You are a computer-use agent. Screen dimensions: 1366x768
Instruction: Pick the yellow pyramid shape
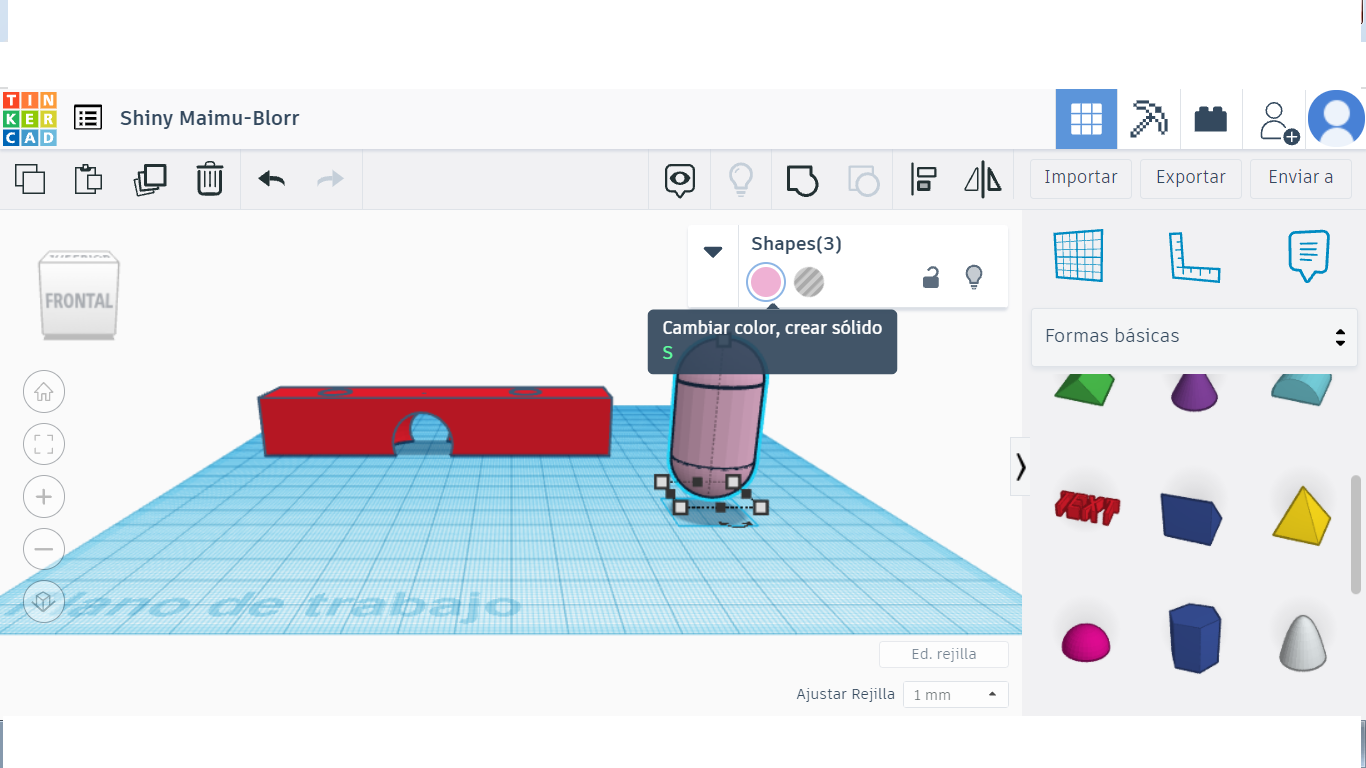[x=1303, y=516]
